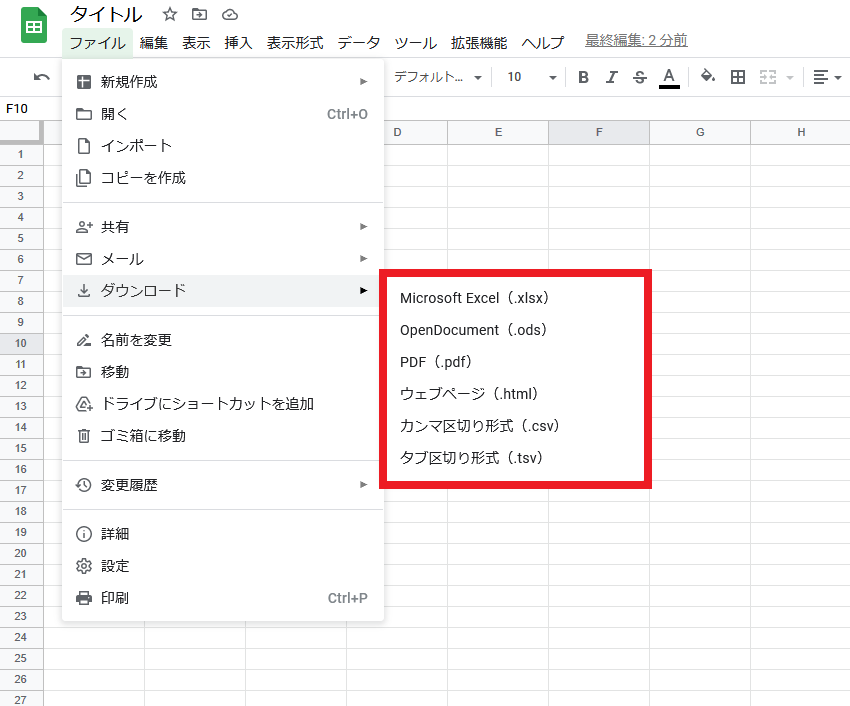Click the move-to-folder icon beside title

(x=199, y=15)
